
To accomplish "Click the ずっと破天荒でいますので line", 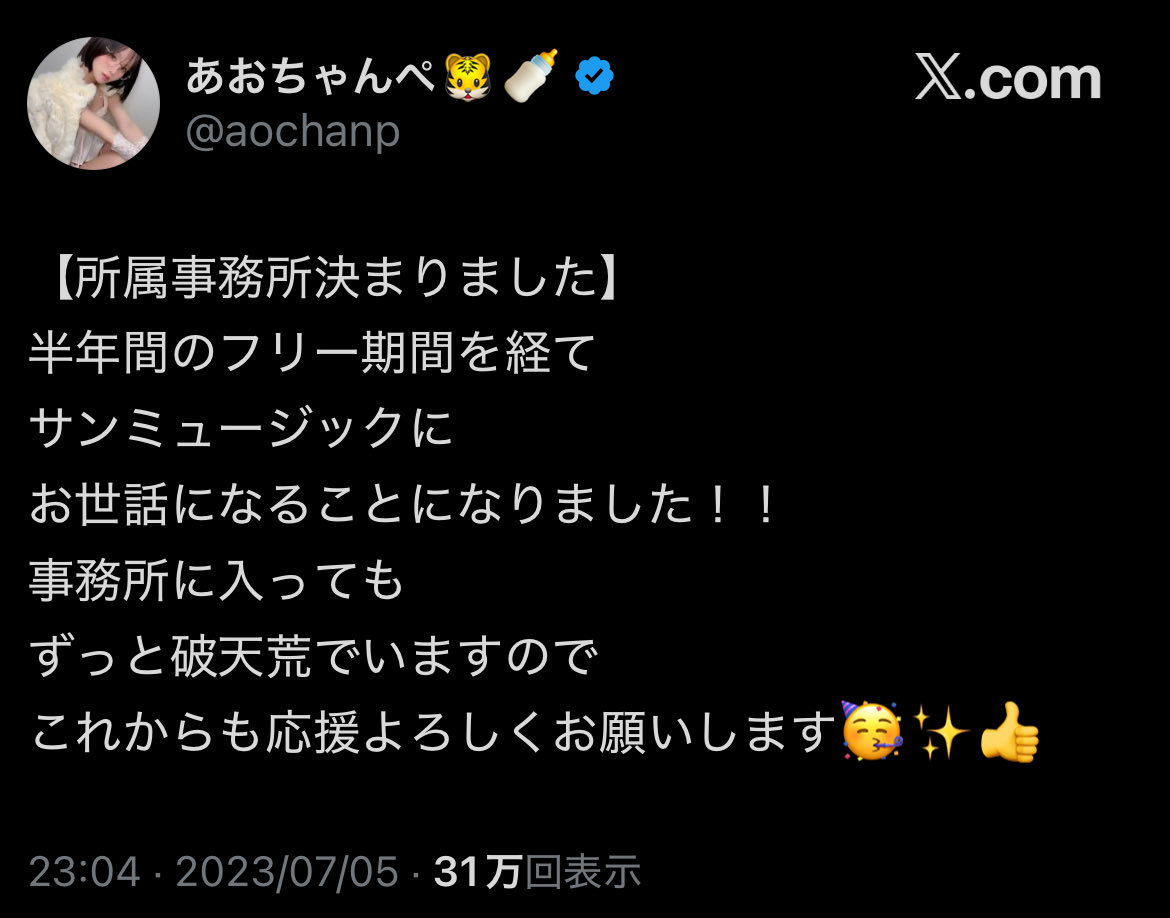I will click(314, 656).
